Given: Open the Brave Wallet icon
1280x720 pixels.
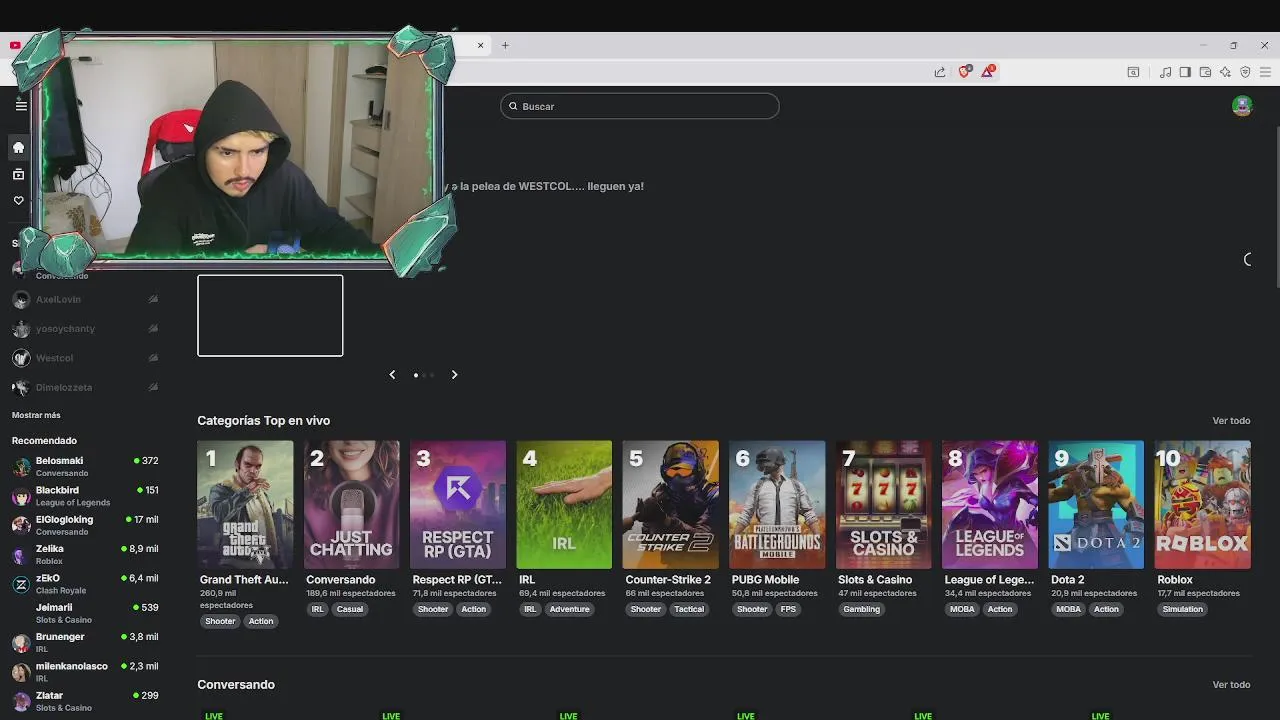Looking at the screenshot, I should (1205, 72).
